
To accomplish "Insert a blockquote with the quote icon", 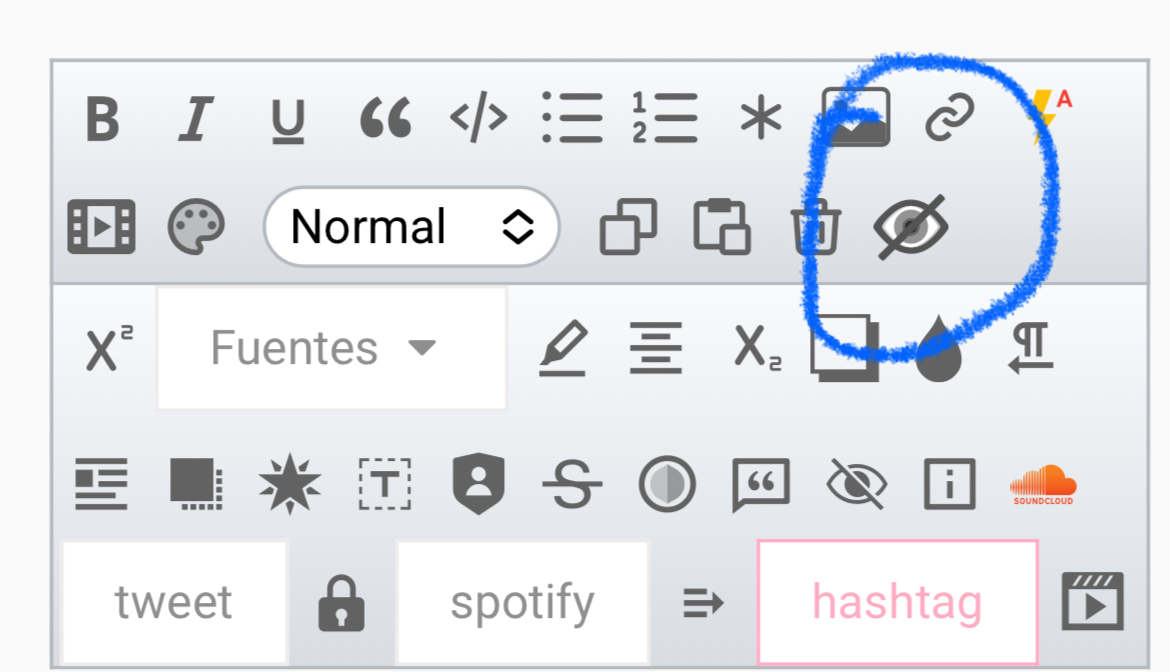I will [385, 118].
